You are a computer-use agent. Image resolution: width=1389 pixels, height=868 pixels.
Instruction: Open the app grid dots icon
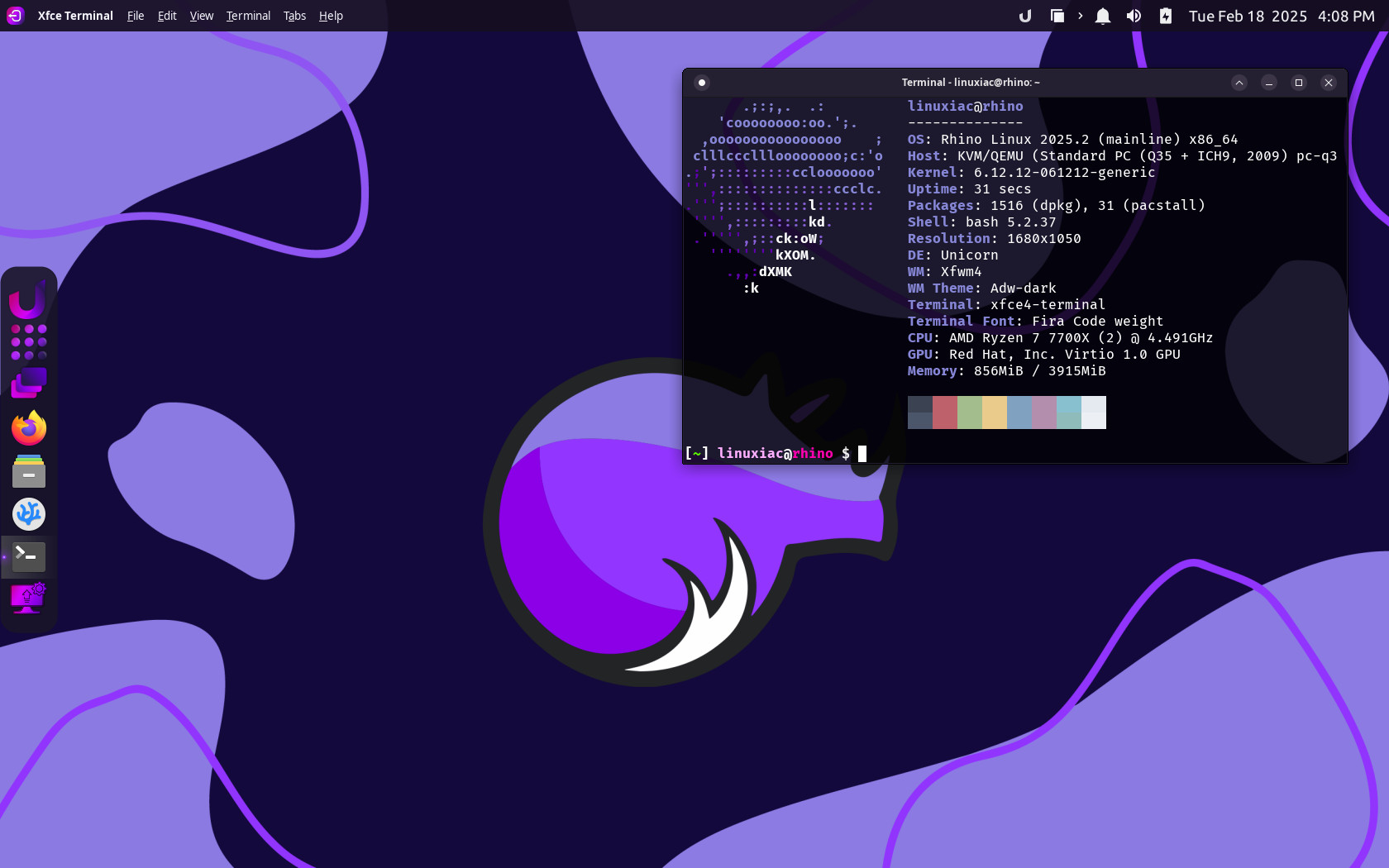pos(29,342)
